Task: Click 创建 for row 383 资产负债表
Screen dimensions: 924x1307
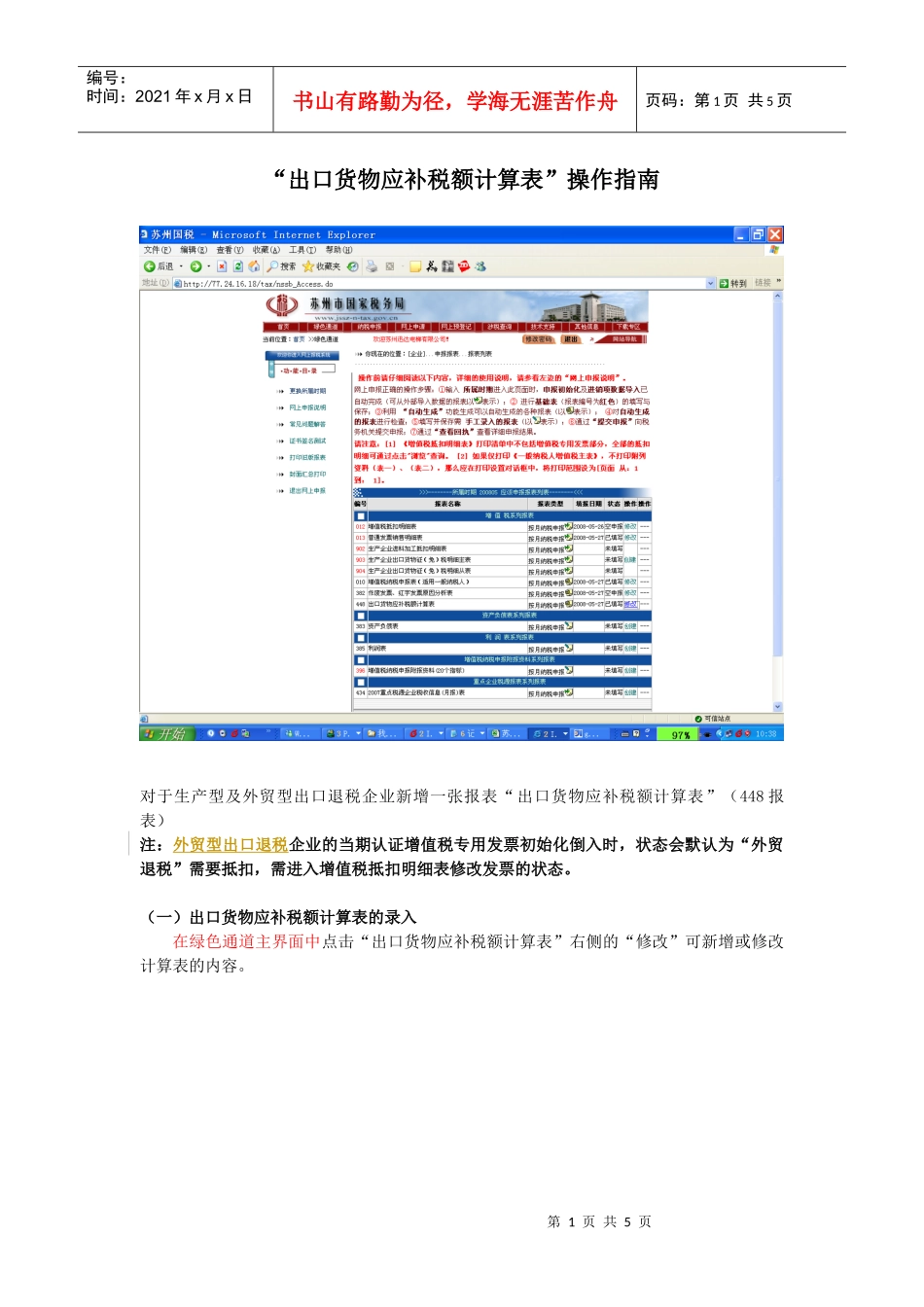Action: 630,626
